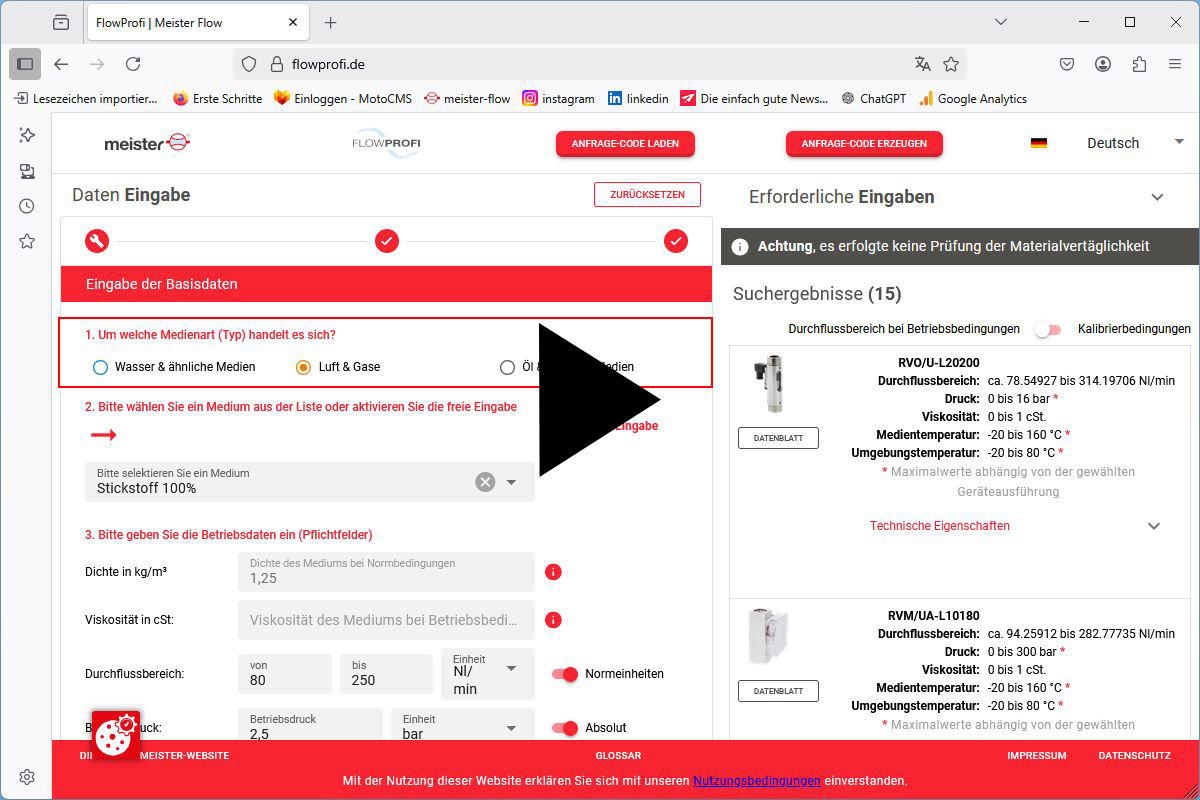Open the Google Analytics bookmark

coord(973,99)
